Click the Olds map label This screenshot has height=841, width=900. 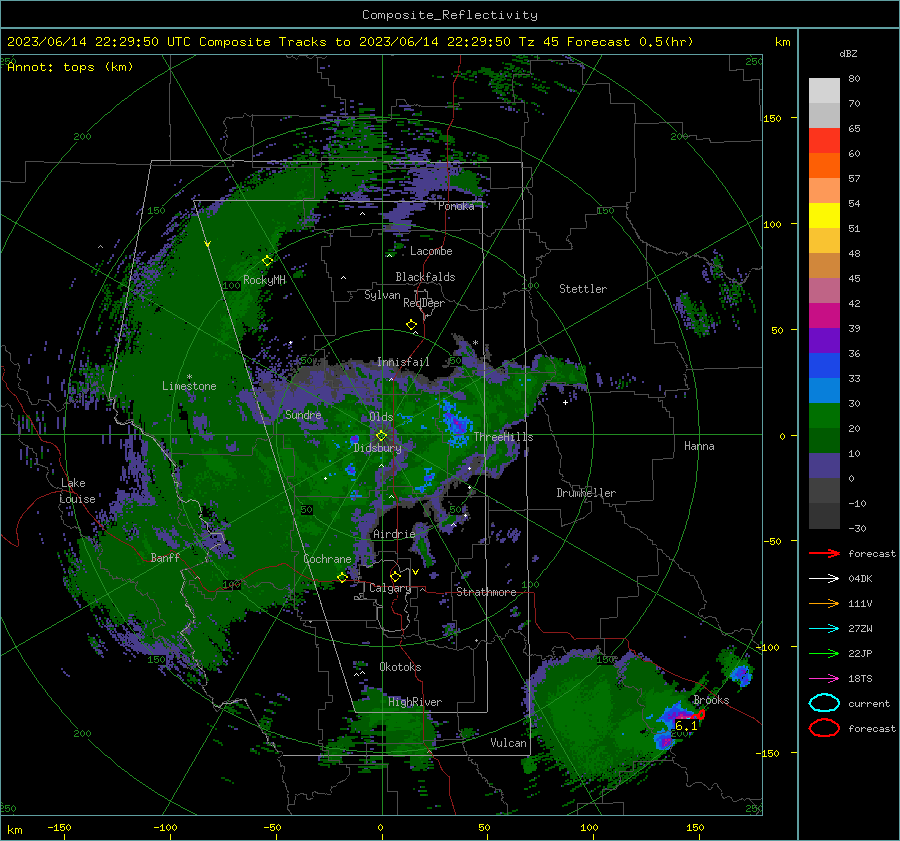[381, 417]
